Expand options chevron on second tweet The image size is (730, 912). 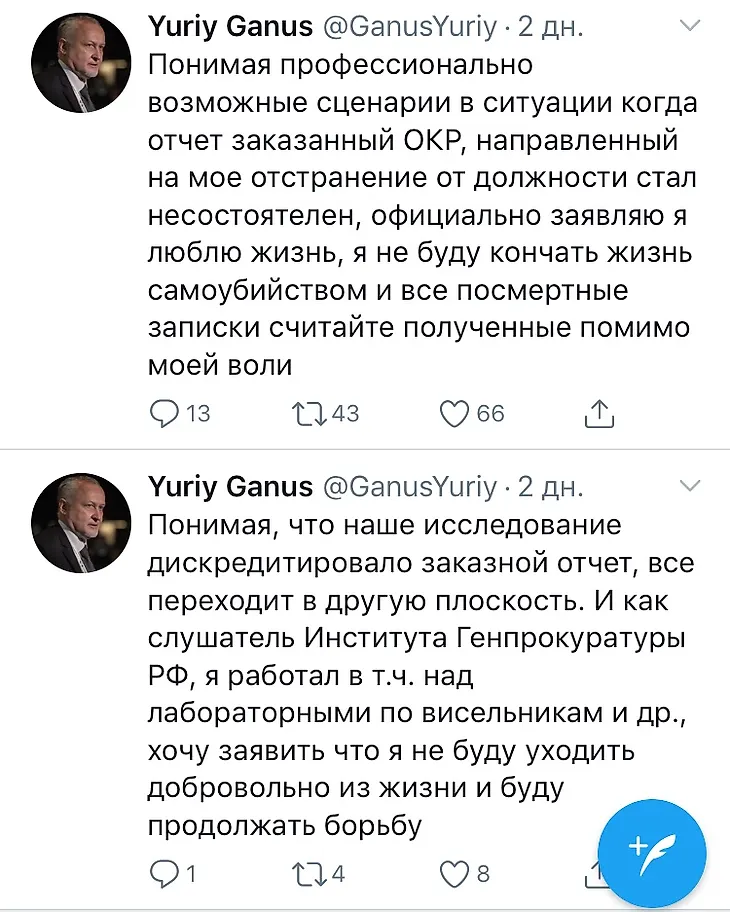pos(690,486)
